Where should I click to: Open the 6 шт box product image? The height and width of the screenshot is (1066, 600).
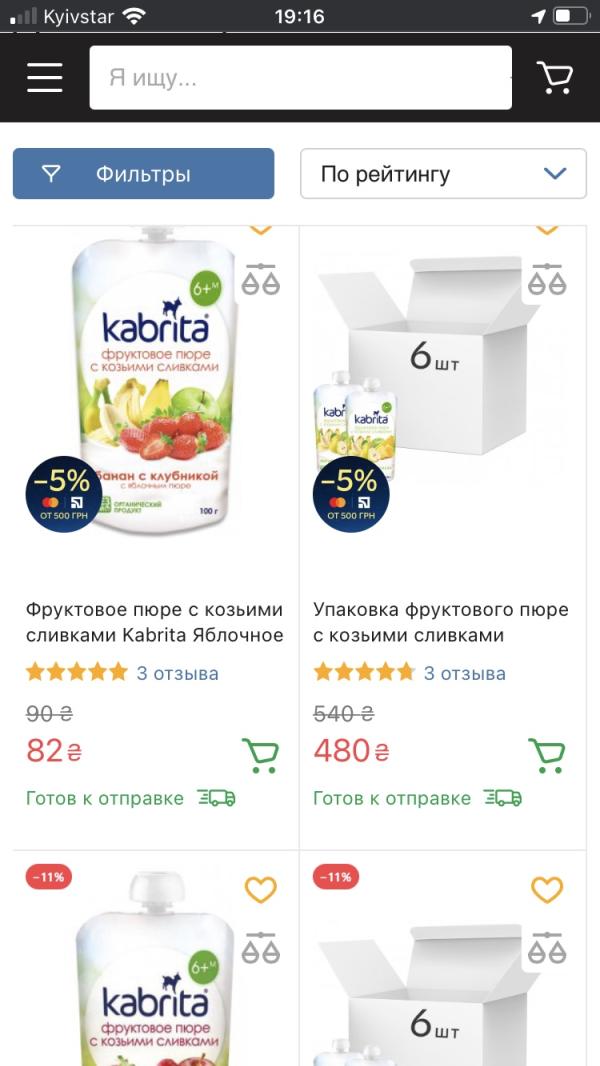[x=428, y=367]
